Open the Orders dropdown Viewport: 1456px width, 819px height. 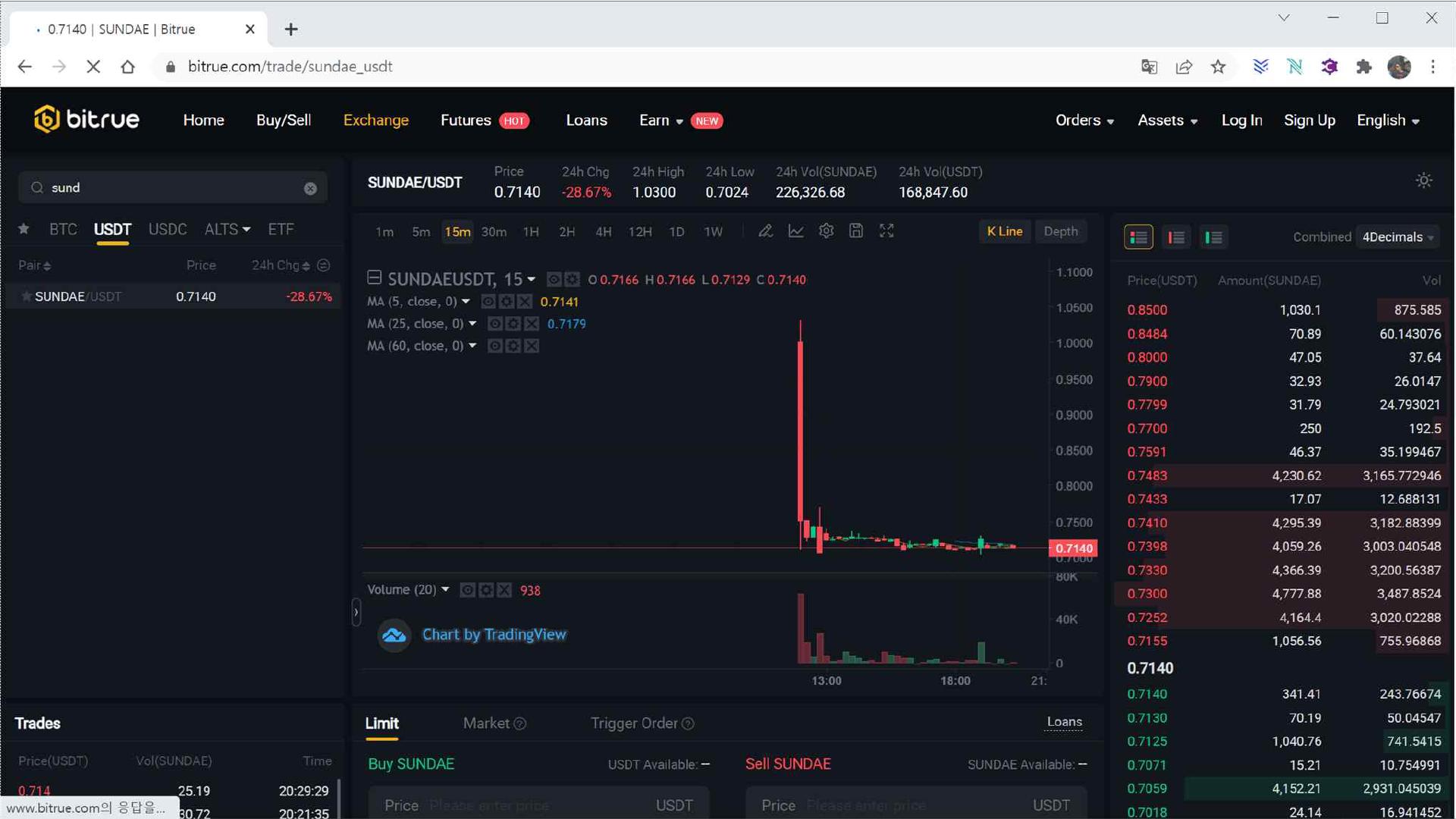1084,121
